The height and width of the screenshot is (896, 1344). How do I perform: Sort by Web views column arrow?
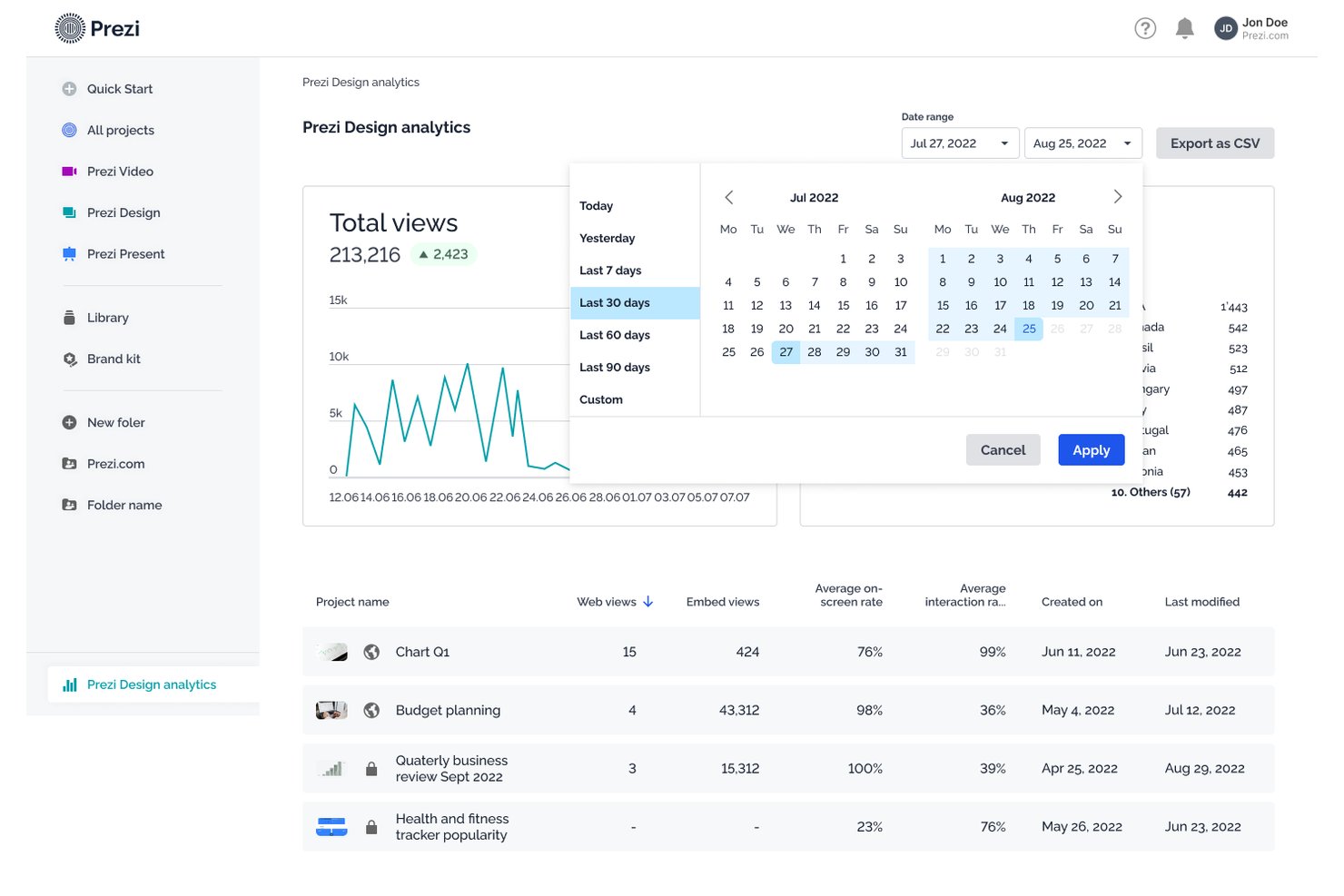pos(647,602)
